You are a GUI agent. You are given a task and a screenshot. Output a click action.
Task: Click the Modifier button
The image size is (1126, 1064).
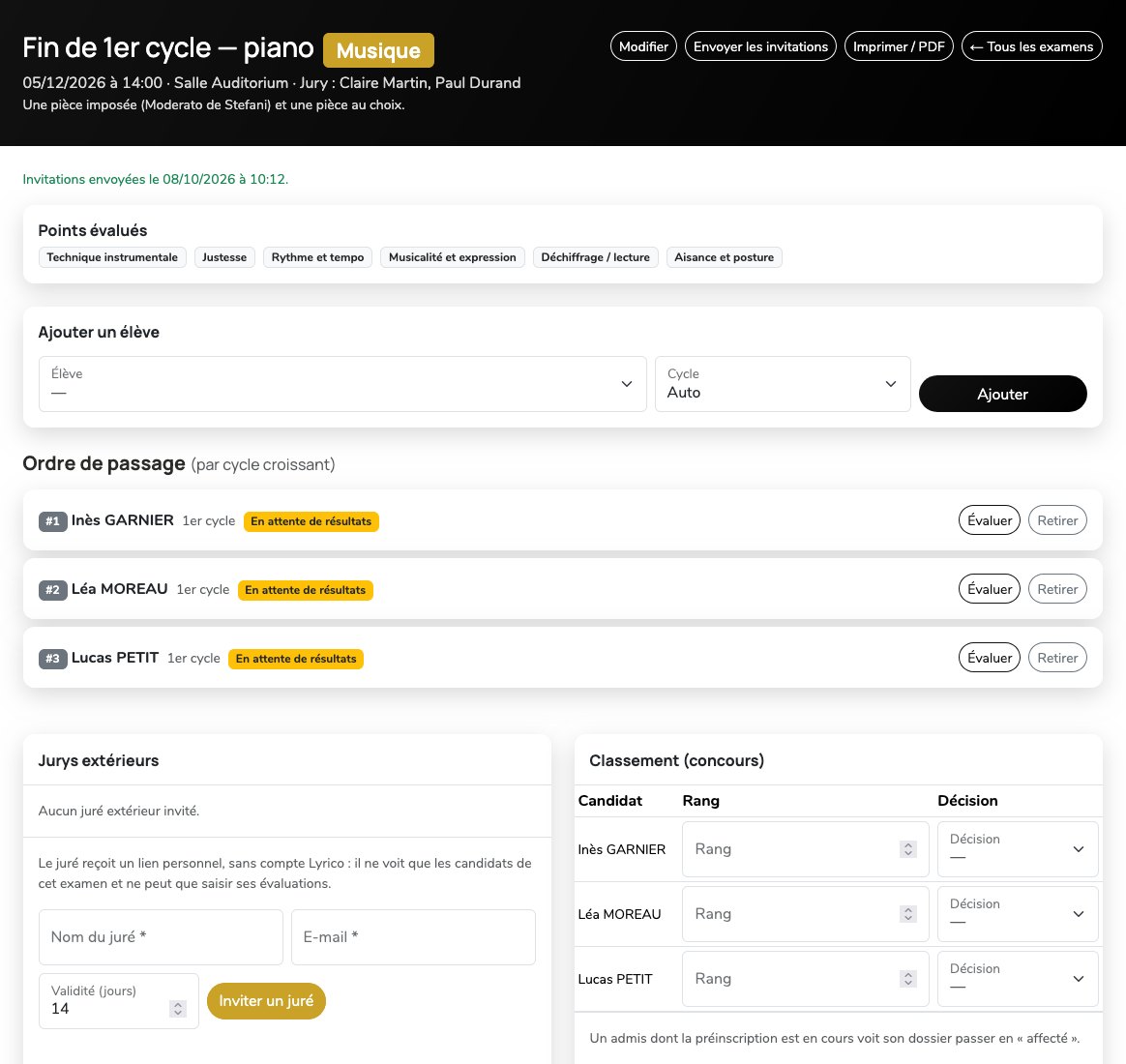643,46
